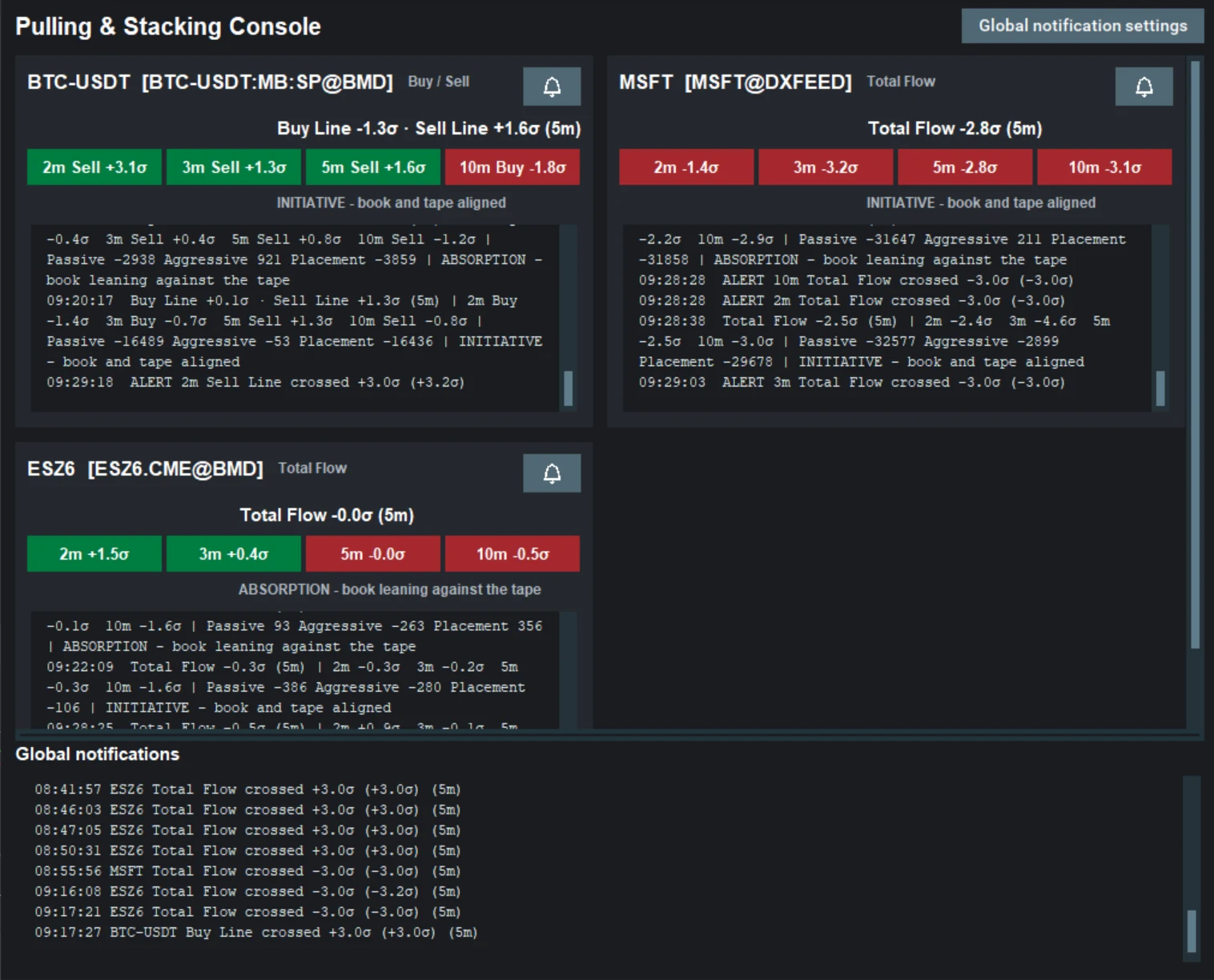This screenshot has width=1214, height=980.
Task: Click main console panel vertical scrollbar
Action: 1195,355
